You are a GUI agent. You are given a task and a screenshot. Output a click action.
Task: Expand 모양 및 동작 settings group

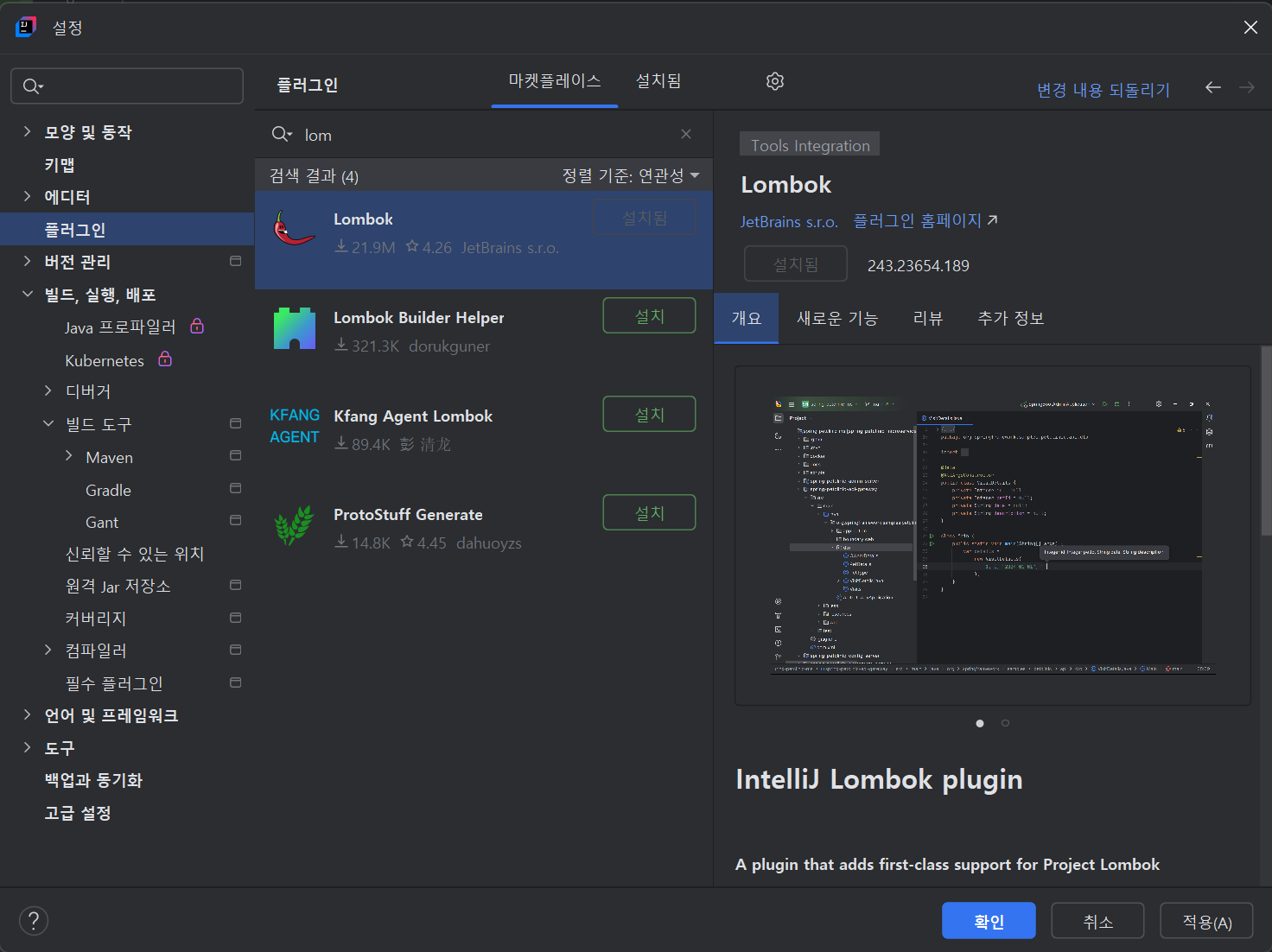coord(27,131)
